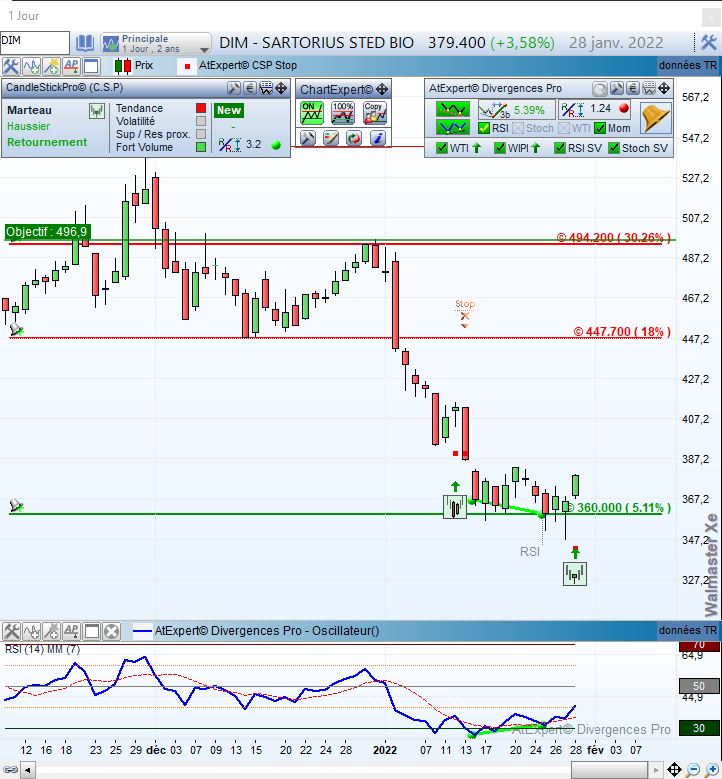722x779 pixels.
Task: Toggle the Stoch SV checkbox
Action: click(x=614, y=148)
